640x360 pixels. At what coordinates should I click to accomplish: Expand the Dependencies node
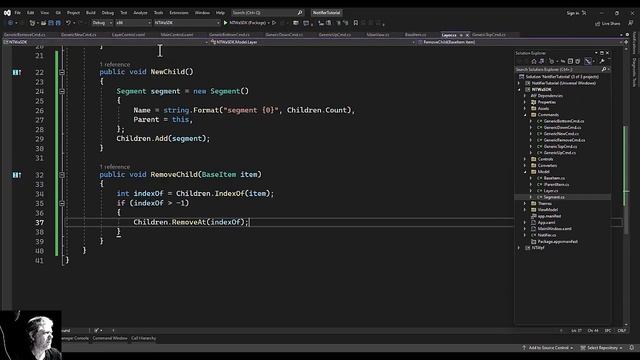click(525, 96)
